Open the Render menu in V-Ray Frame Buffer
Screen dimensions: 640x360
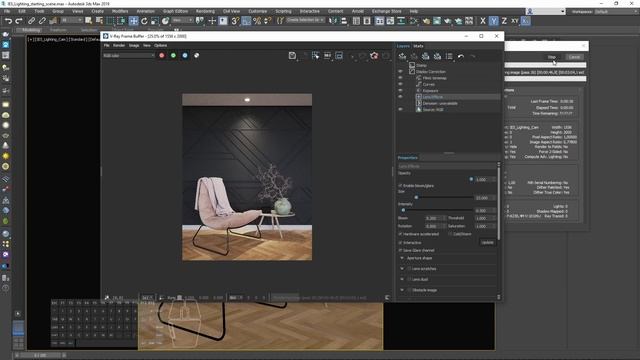click(119, 45)
